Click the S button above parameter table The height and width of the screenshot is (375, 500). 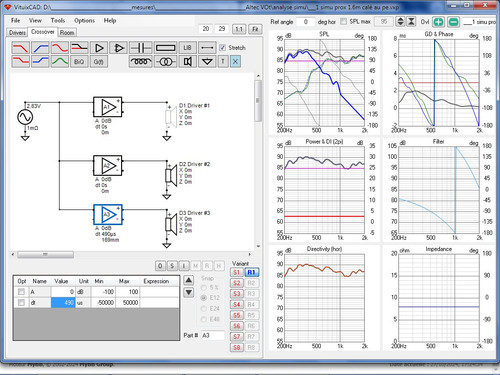click(x=172, y=266)
